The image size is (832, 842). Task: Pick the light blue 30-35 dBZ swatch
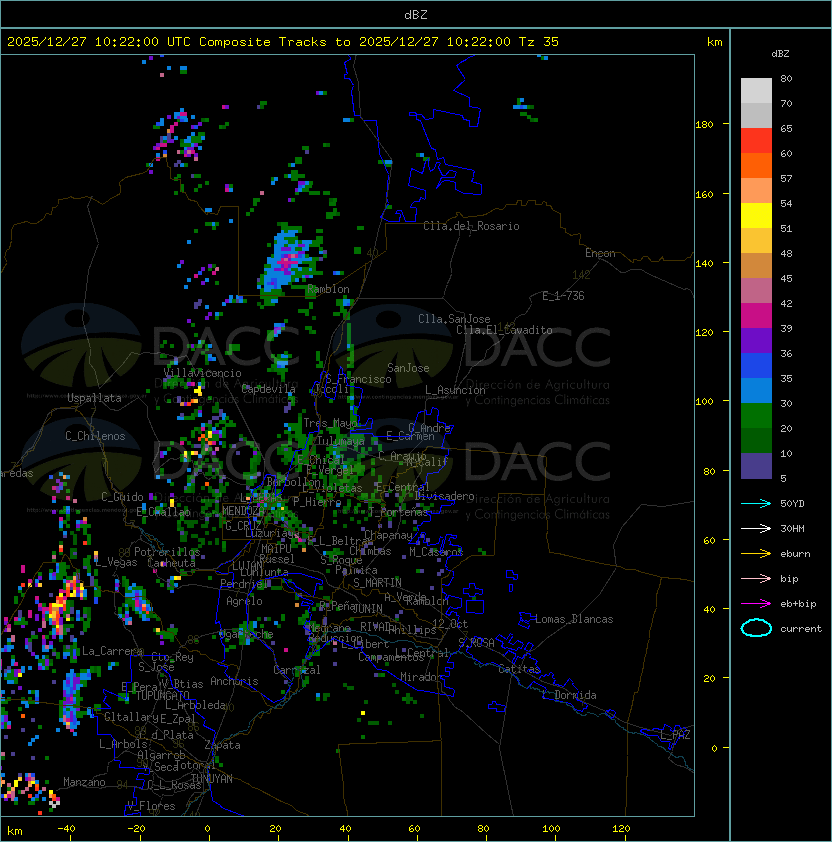[756, 391]
